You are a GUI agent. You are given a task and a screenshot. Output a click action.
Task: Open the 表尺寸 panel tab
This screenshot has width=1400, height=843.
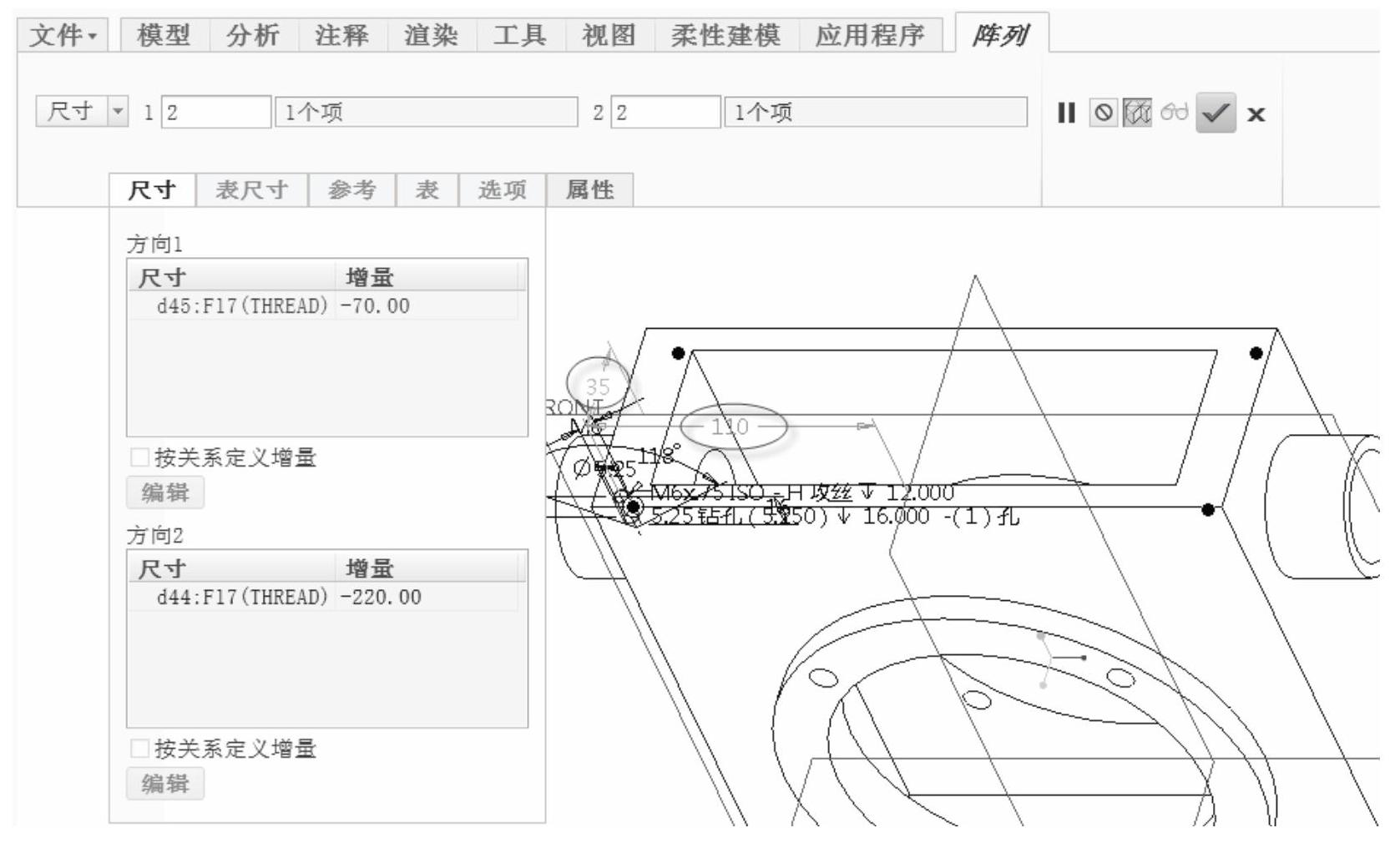coord(252,190)
